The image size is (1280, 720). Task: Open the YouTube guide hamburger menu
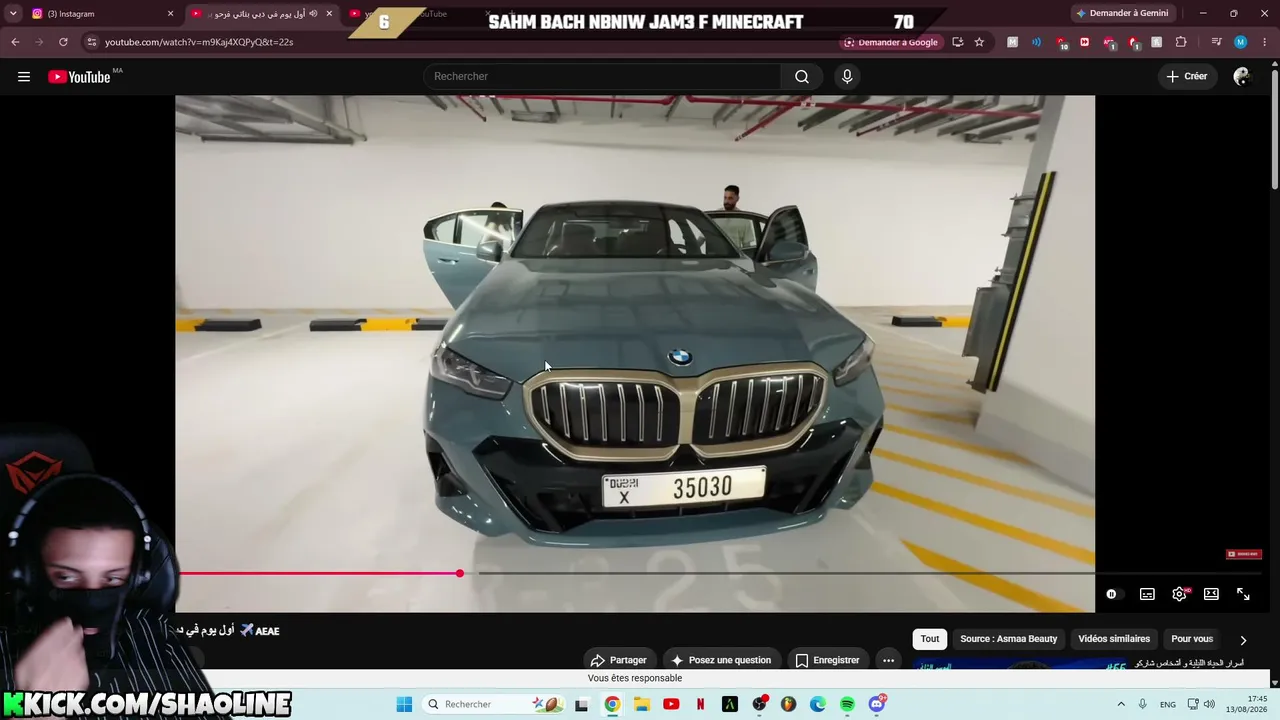24,77
